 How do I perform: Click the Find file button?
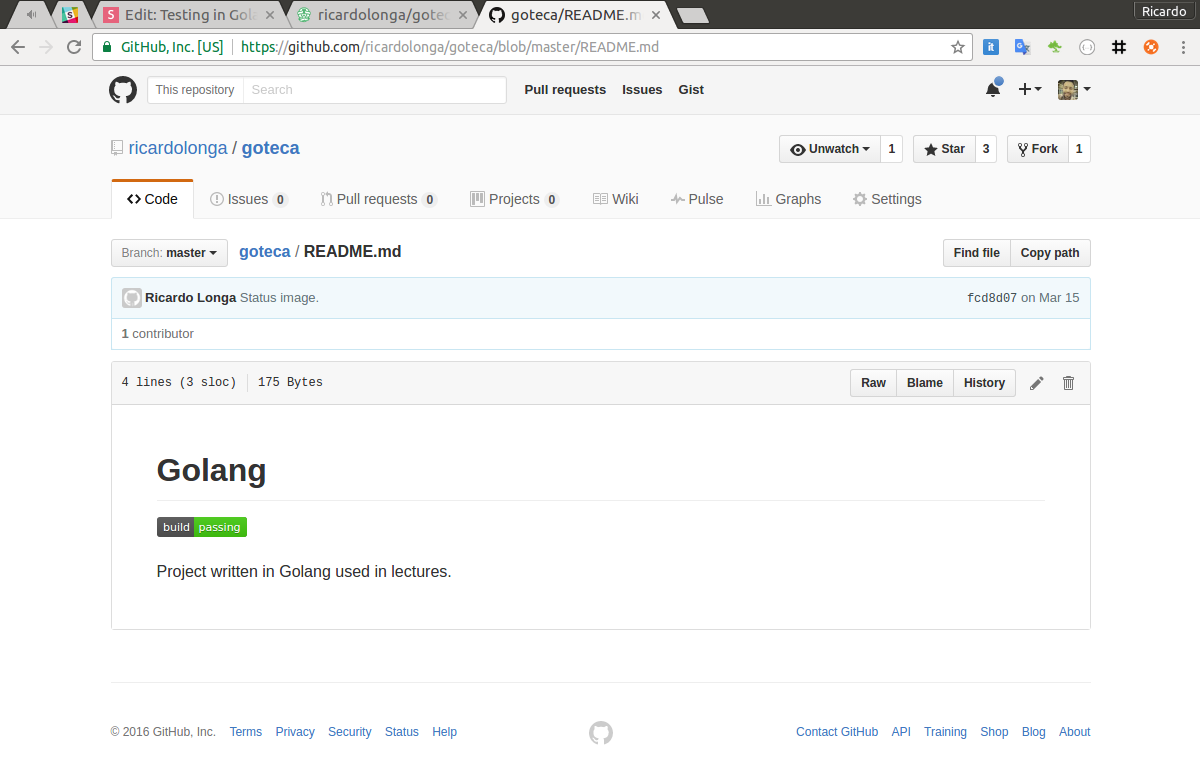[977, 253]
